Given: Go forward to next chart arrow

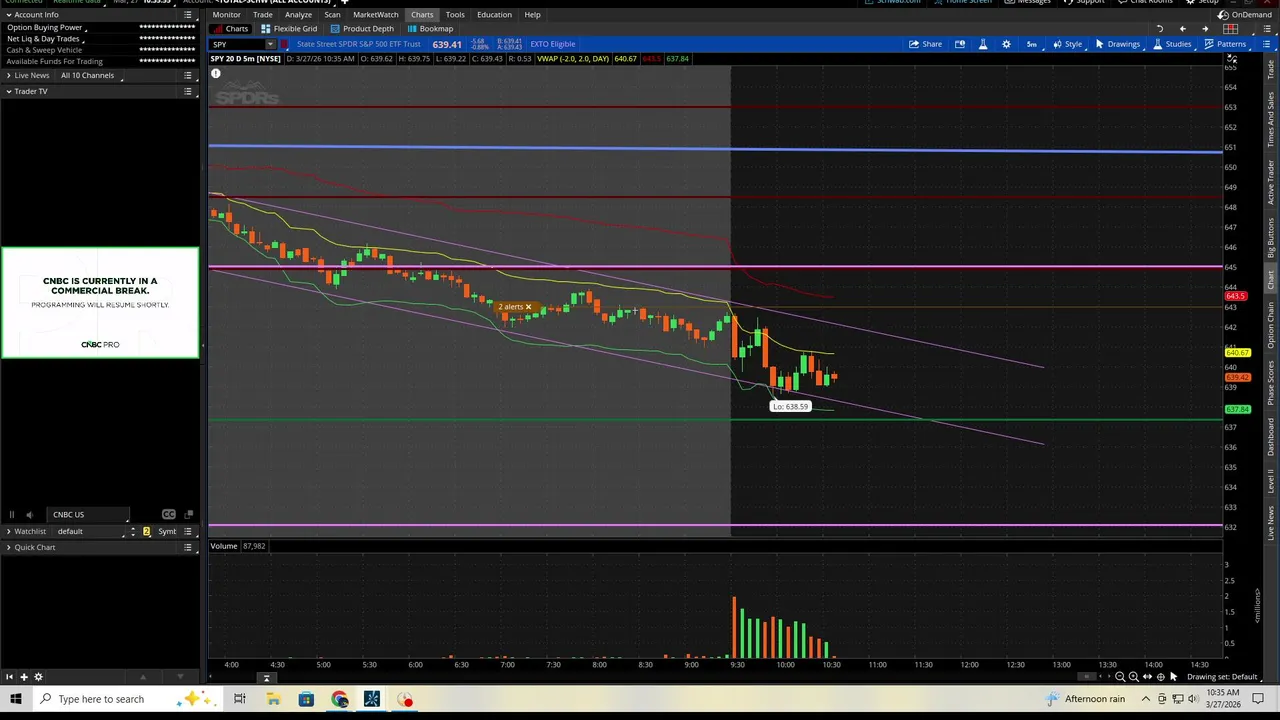Looking at the screenshot, I should pos(1205,29).
